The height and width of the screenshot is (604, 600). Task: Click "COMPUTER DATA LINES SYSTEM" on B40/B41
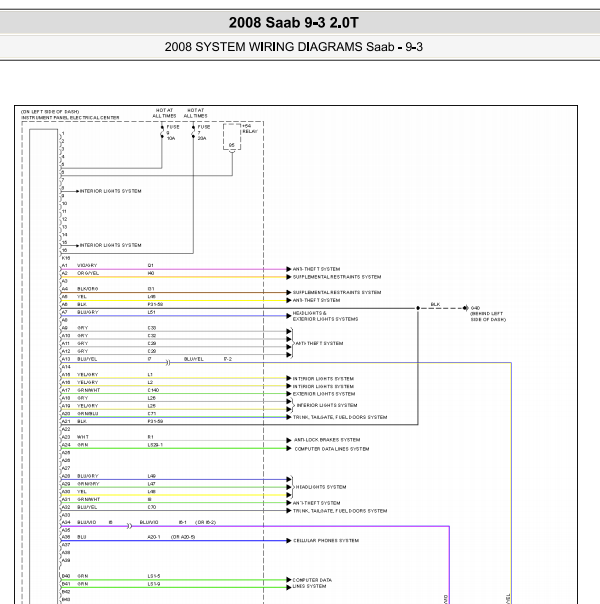tap(312, 583)
